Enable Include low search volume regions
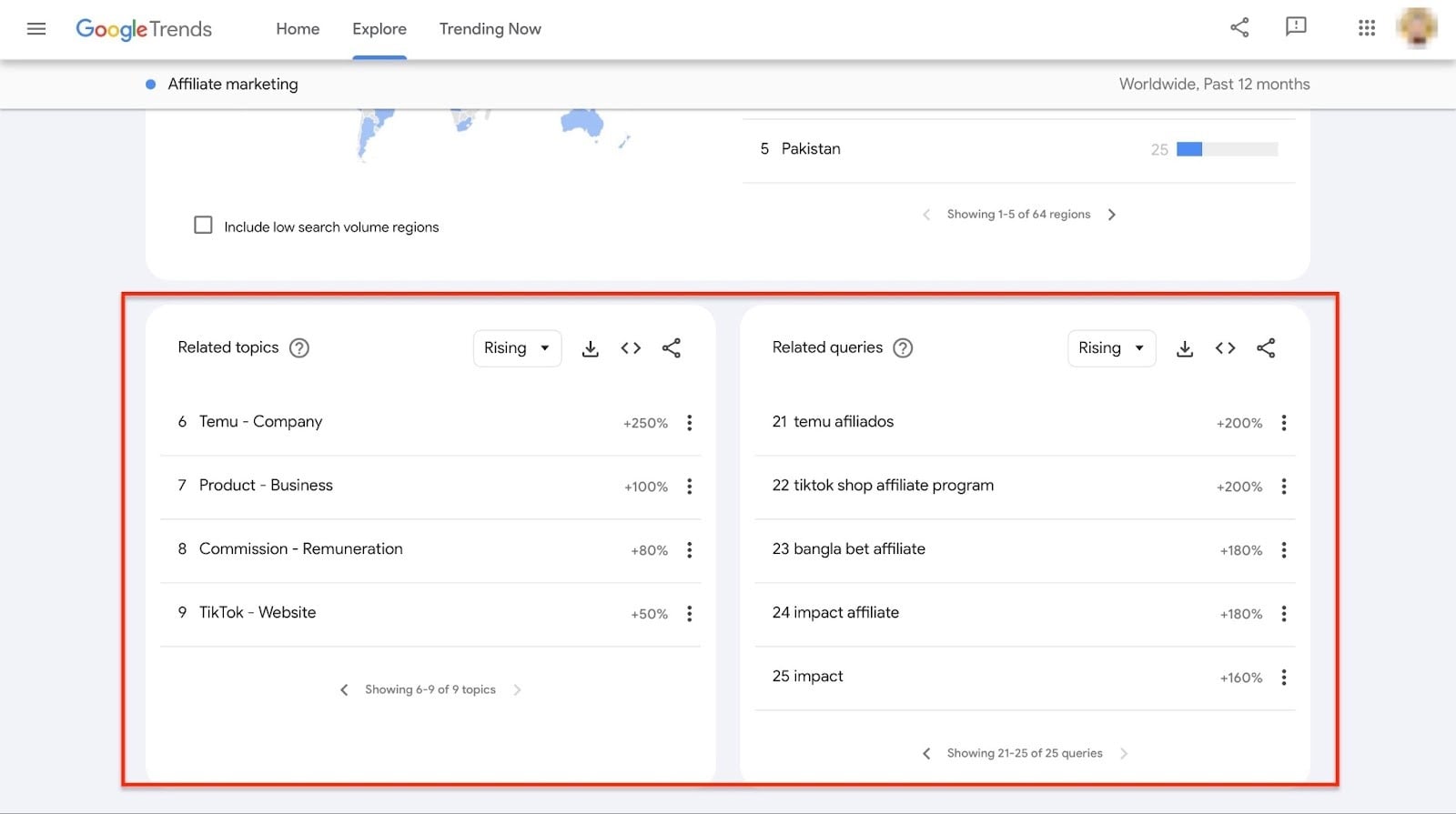1456x814 pixels. [x=203, y=225]
